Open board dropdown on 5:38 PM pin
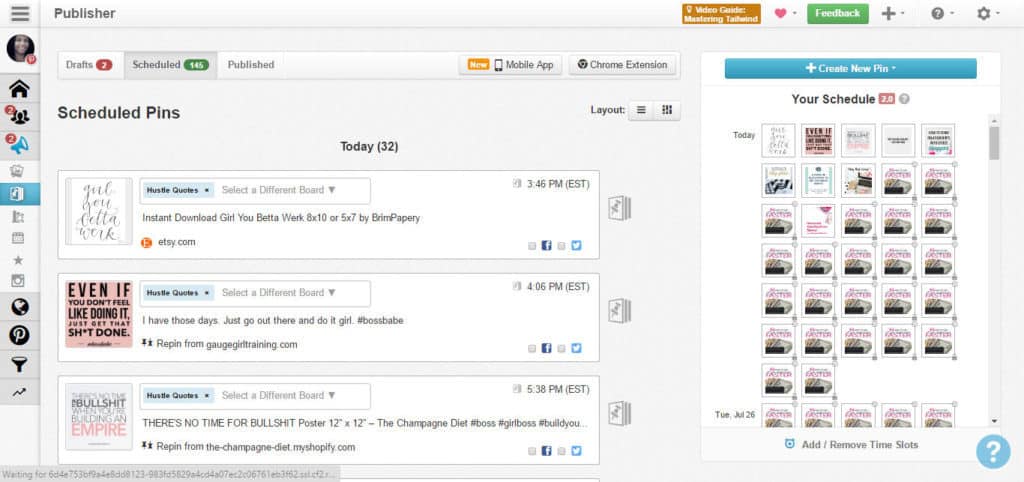This screenshot has height=482, width=1024. 279,395
